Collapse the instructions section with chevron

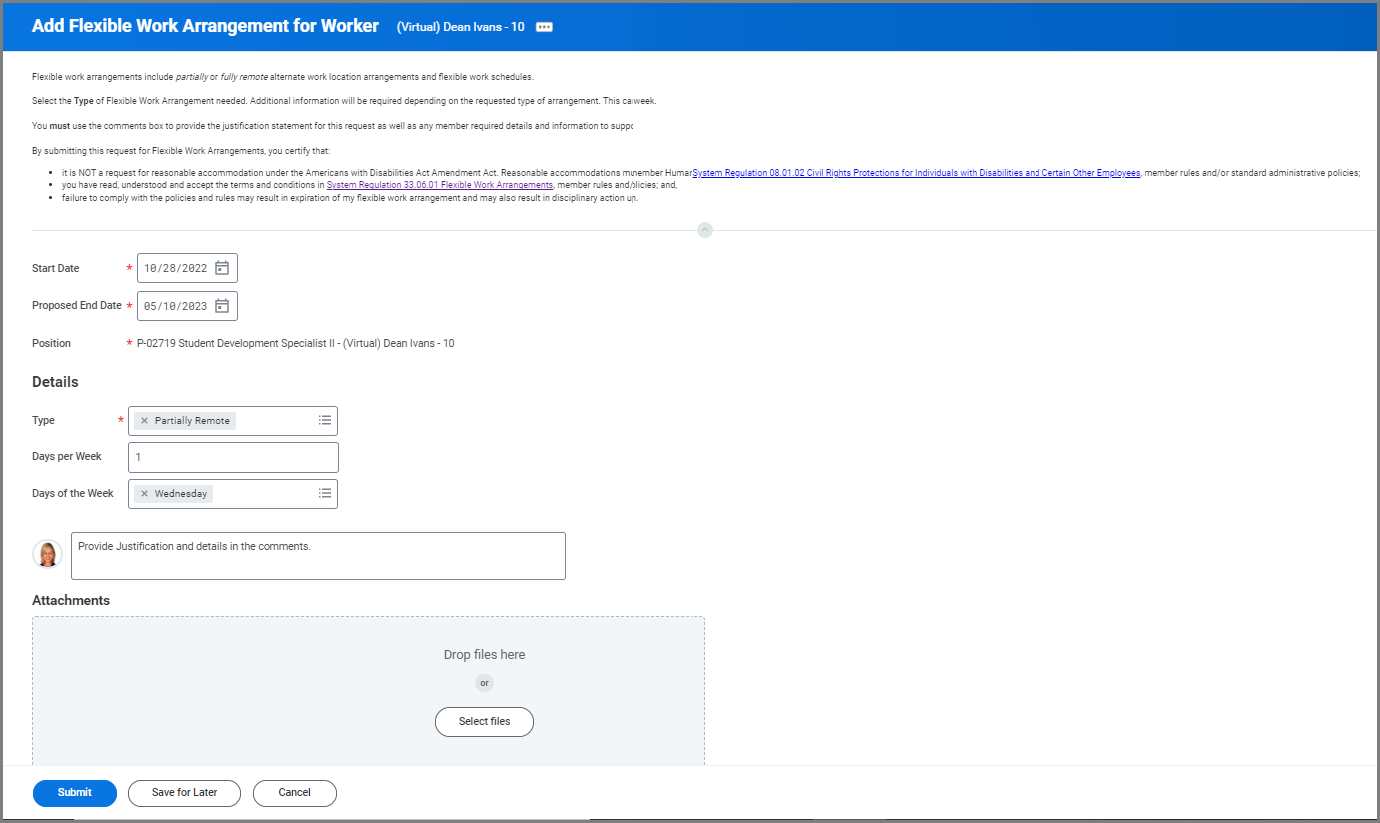[704, 230]
